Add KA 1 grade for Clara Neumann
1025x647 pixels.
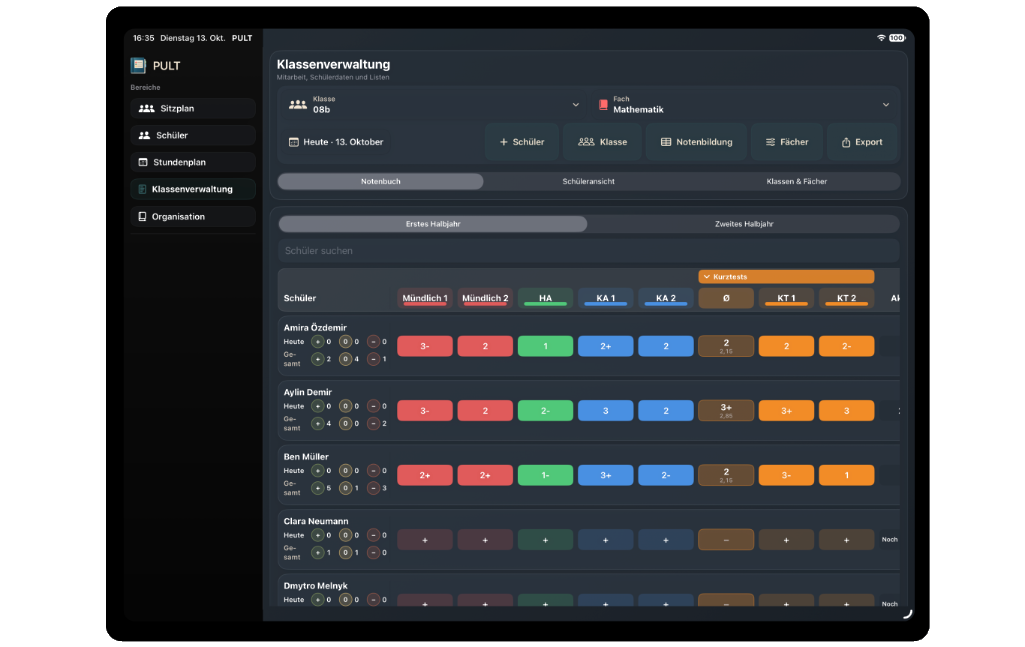(605, 540)
